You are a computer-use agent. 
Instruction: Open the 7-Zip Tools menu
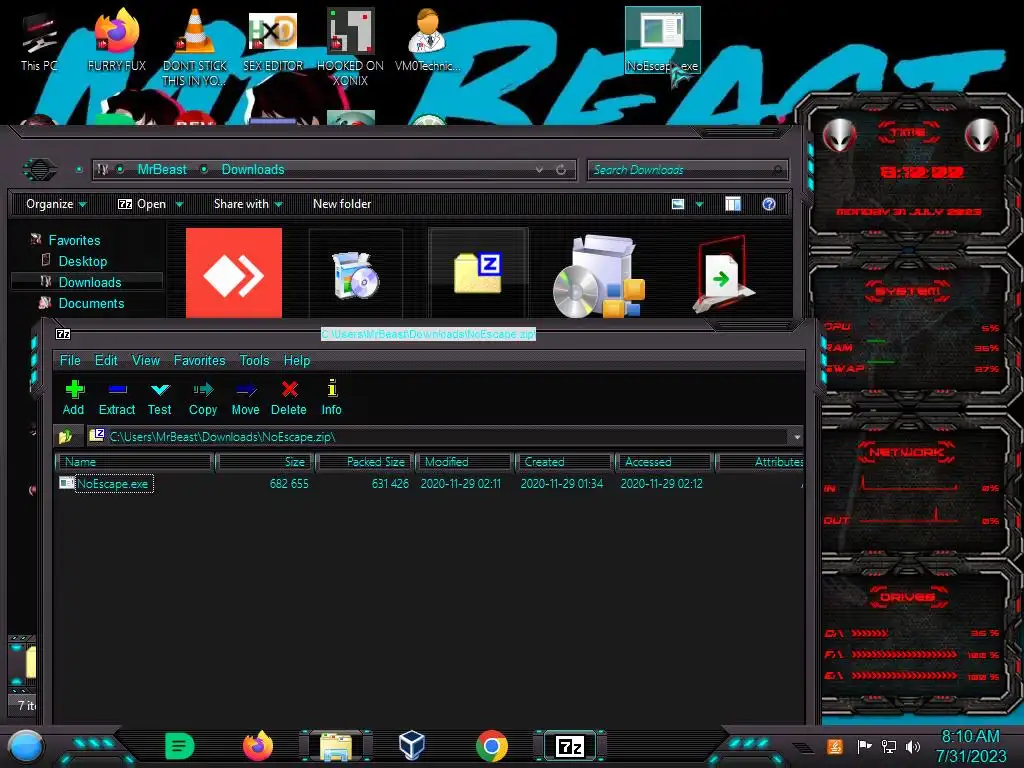254,360
